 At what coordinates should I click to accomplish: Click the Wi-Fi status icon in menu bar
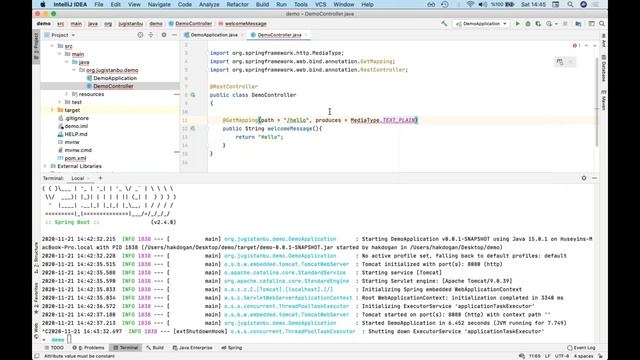[x=471, y=4]
